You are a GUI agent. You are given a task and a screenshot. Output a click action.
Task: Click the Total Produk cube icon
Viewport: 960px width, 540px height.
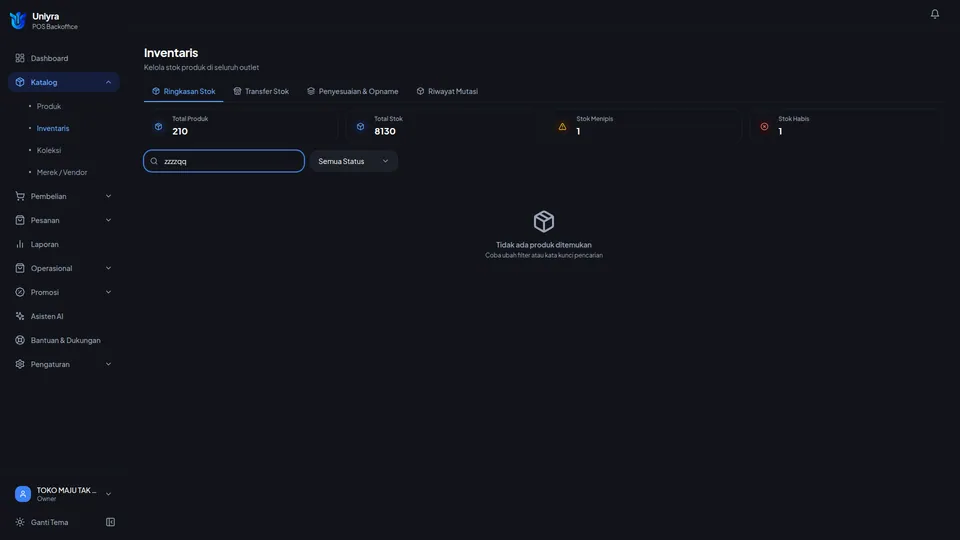pos(159,126)
